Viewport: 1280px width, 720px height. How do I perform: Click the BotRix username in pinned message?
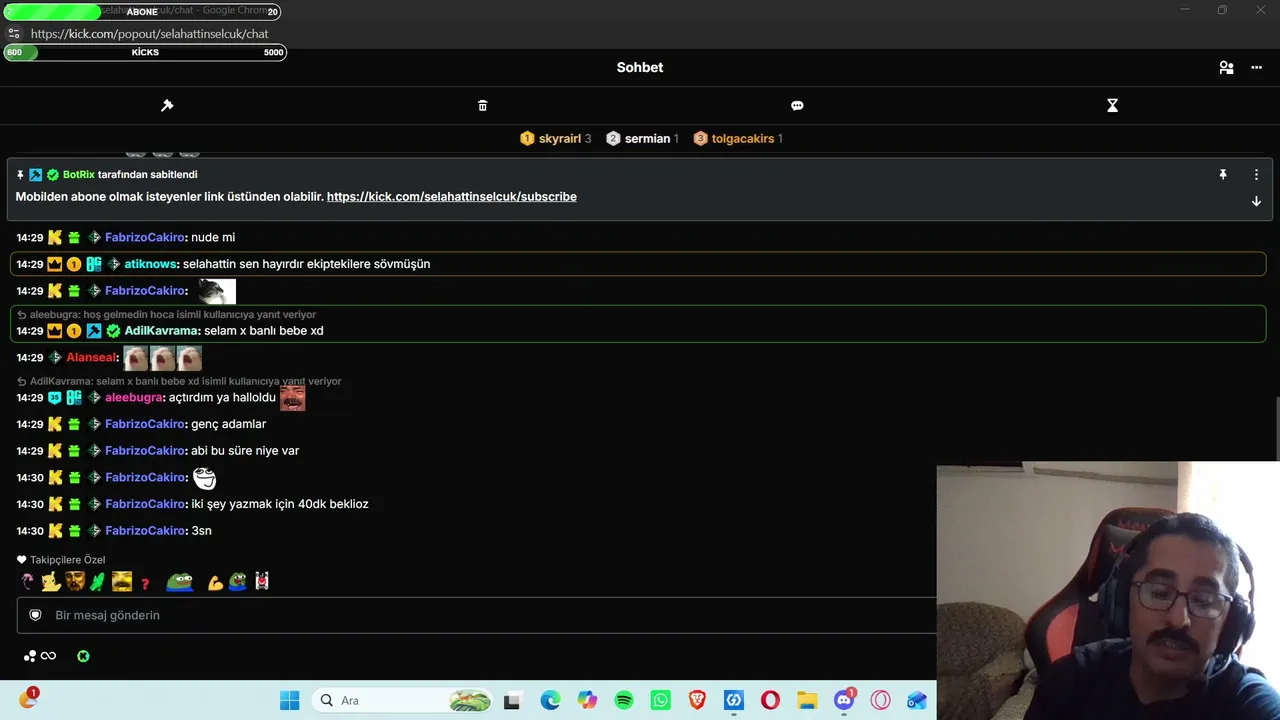[78, 175]
